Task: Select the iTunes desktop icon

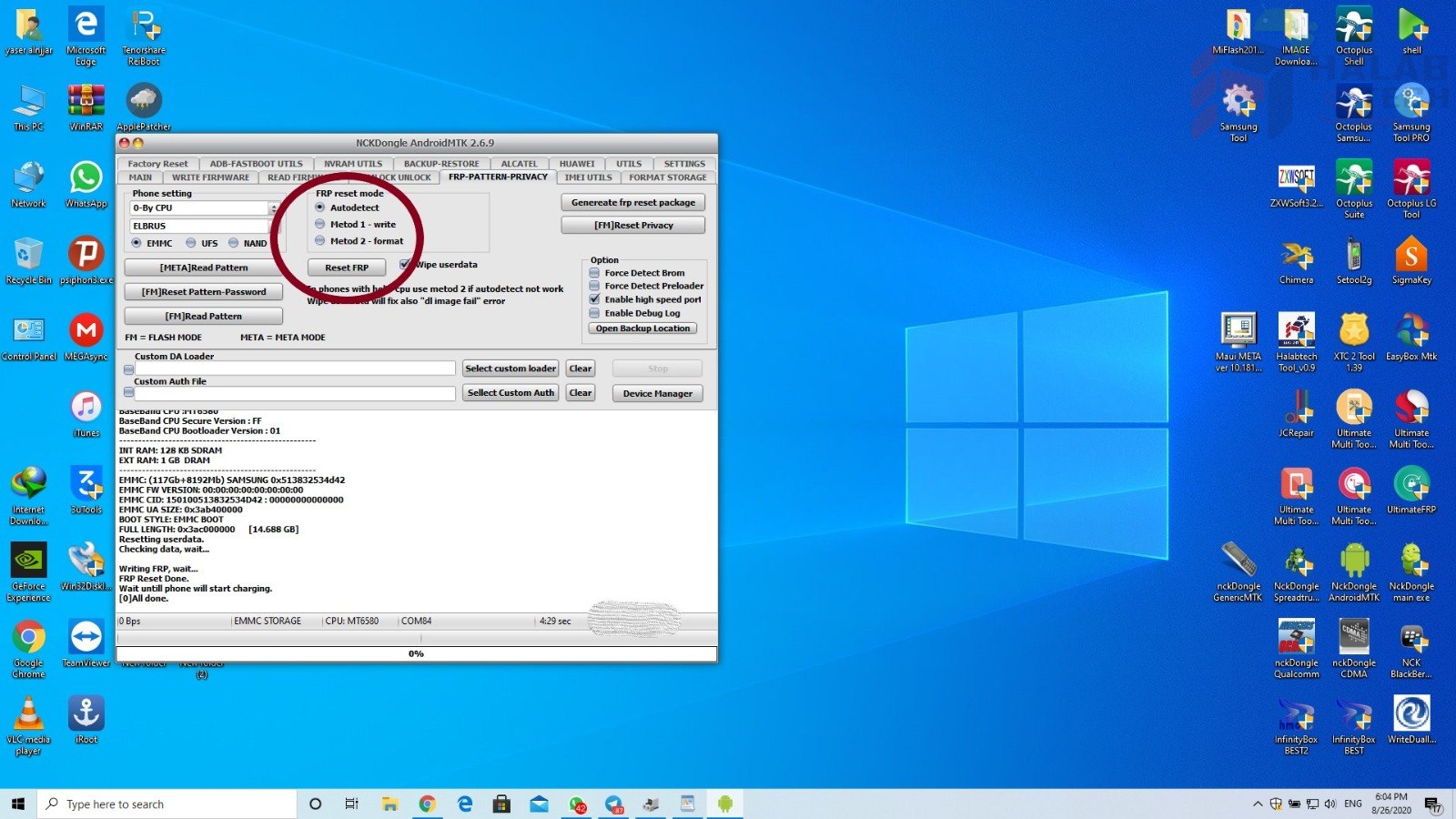Action: (86, 413)
